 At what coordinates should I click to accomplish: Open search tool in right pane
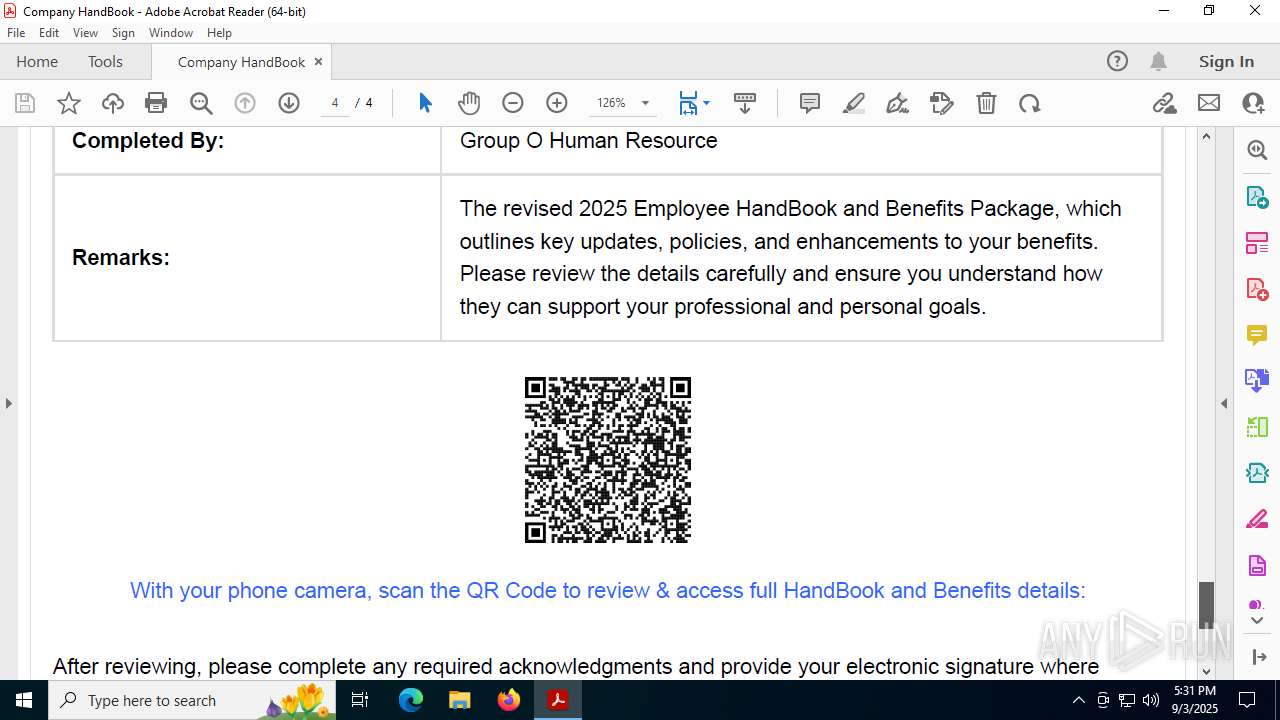(x=1257, y=150)
